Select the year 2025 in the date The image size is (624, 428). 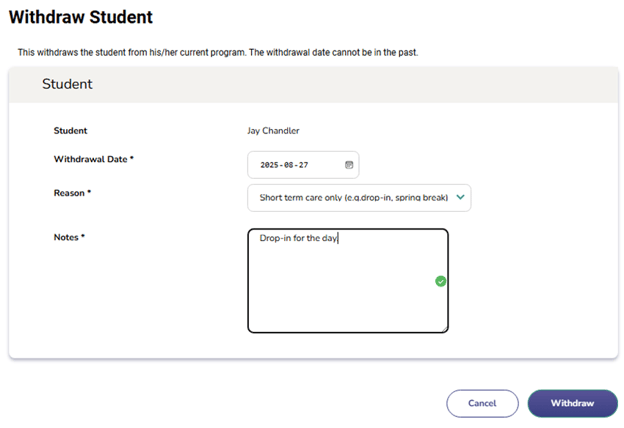click(268, 164)
